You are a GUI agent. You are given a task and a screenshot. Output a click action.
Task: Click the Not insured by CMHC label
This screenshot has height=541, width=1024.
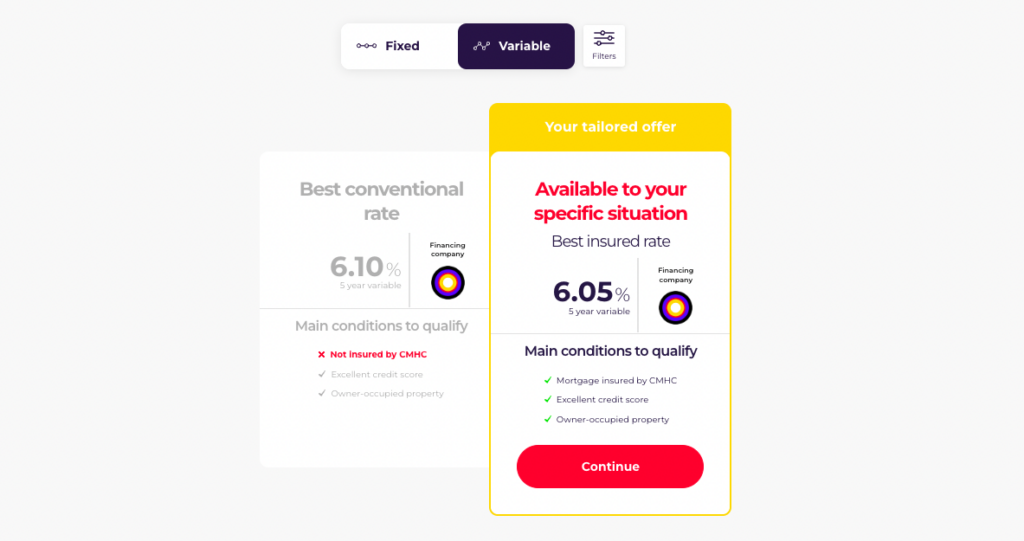379,355
